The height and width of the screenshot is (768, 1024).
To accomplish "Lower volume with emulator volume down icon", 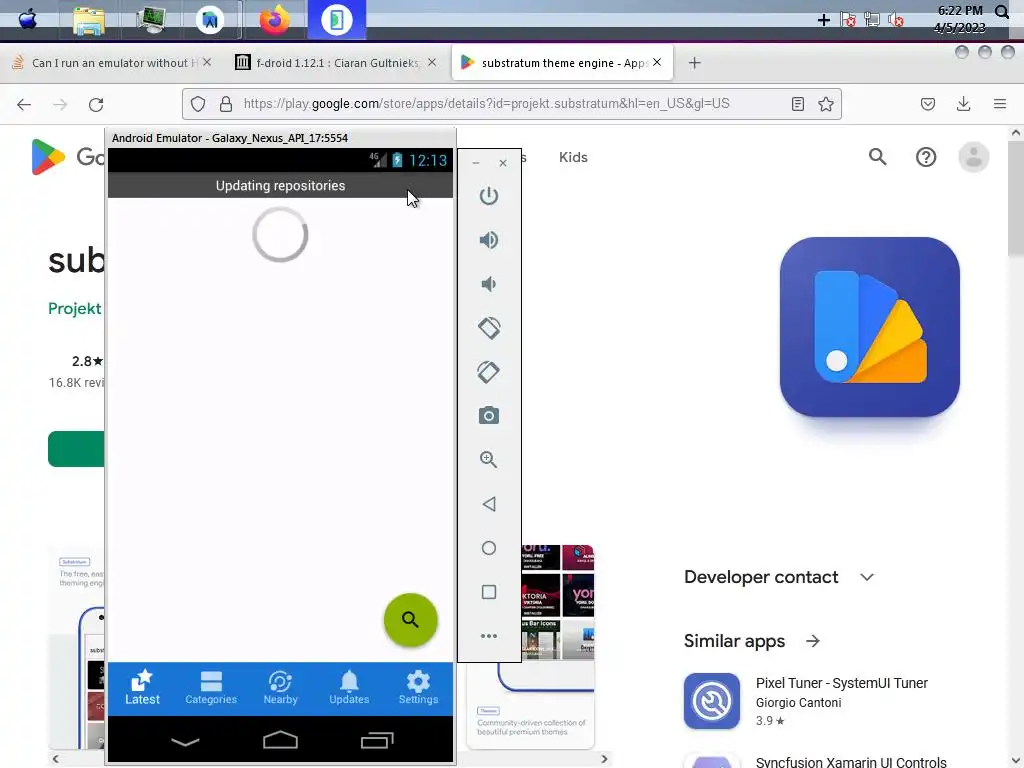I will (x=488, y=284).
